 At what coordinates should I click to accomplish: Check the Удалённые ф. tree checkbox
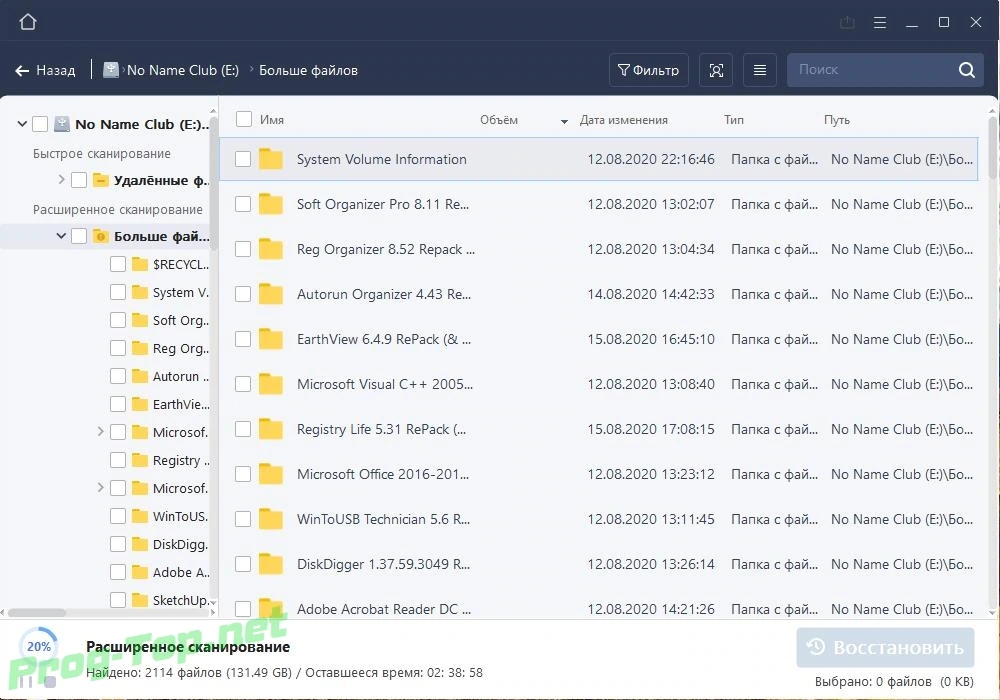[x=79, y=180]
